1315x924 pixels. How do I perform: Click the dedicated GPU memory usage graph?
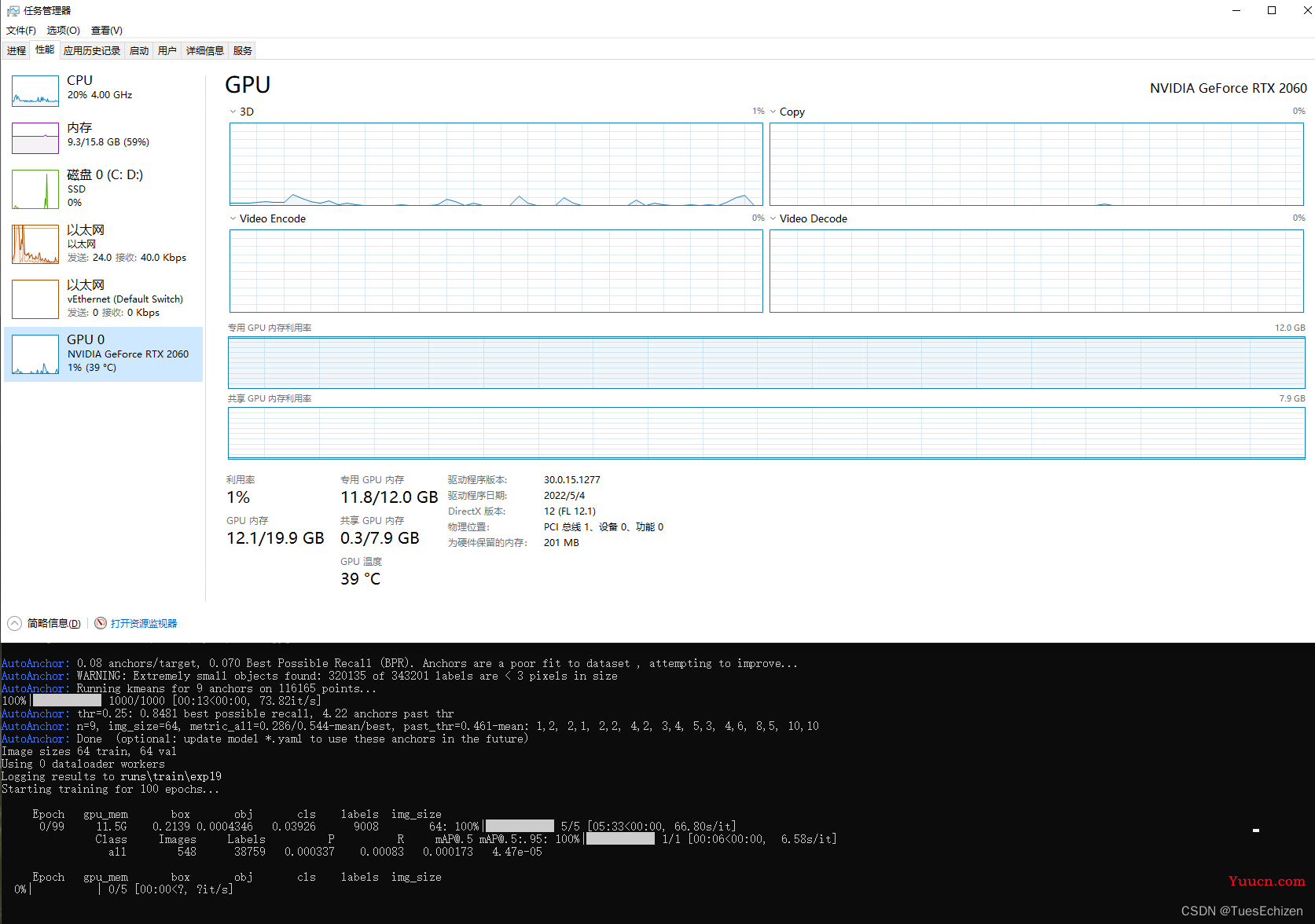coord(766,362)
